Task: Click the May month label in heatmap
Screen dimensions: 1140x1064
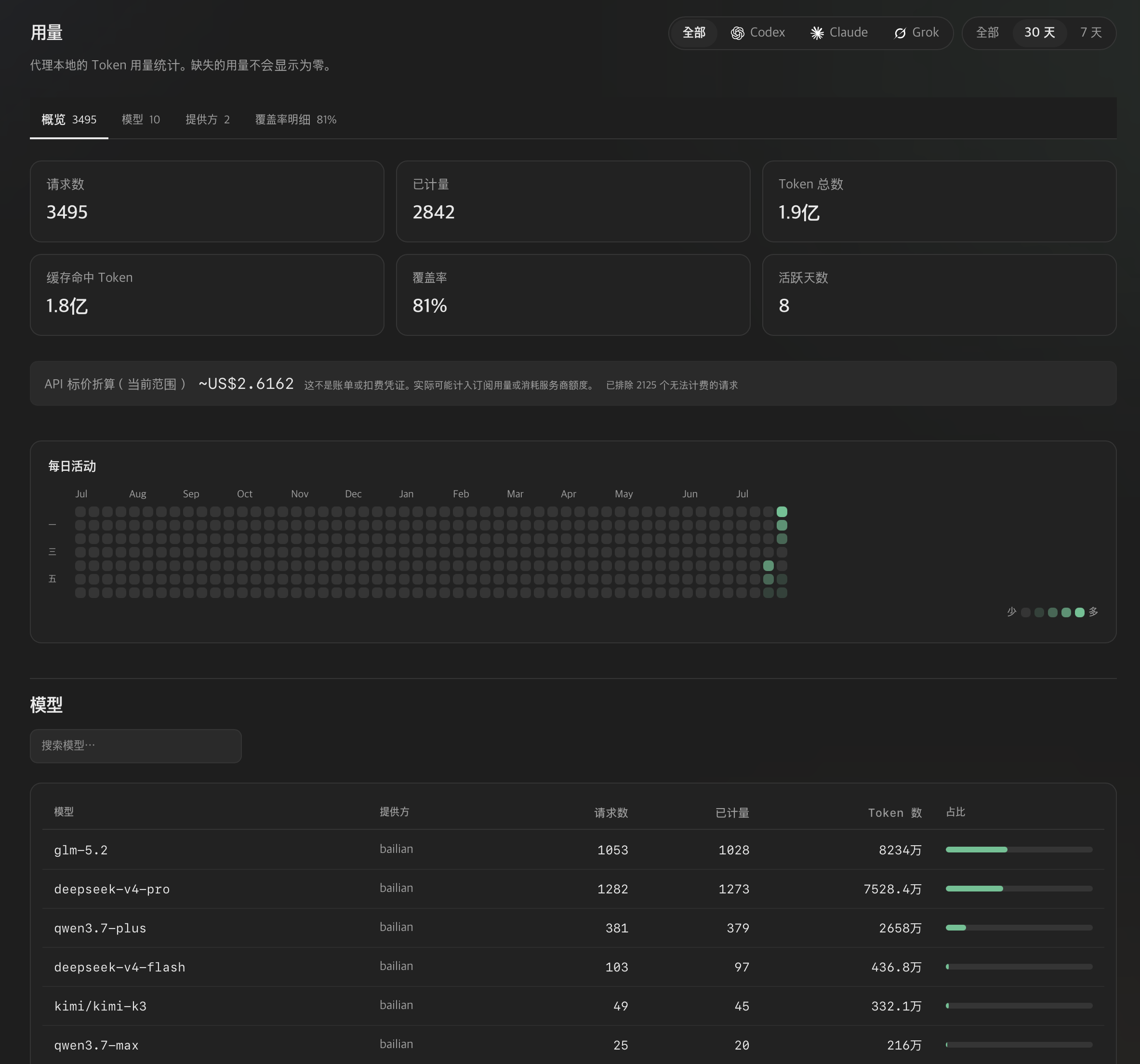Action: [x=624, y=494]
